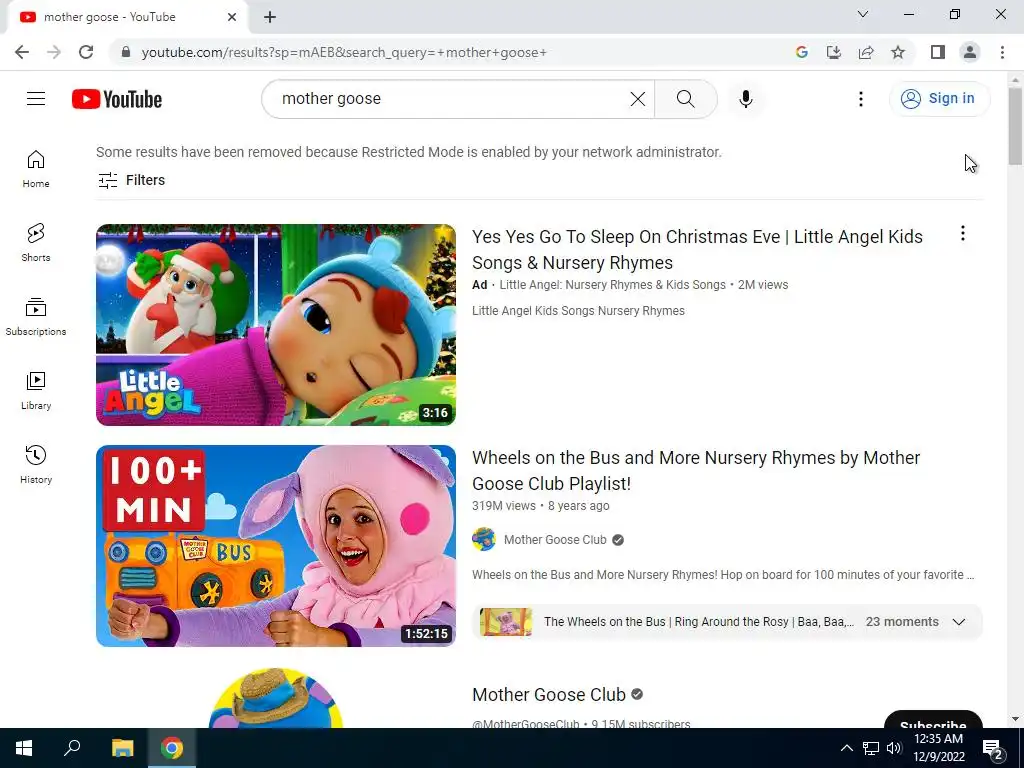This screenshot has height=768, width=1024.
Task: Bookmark this tab with the star
Action: (898, 52)
